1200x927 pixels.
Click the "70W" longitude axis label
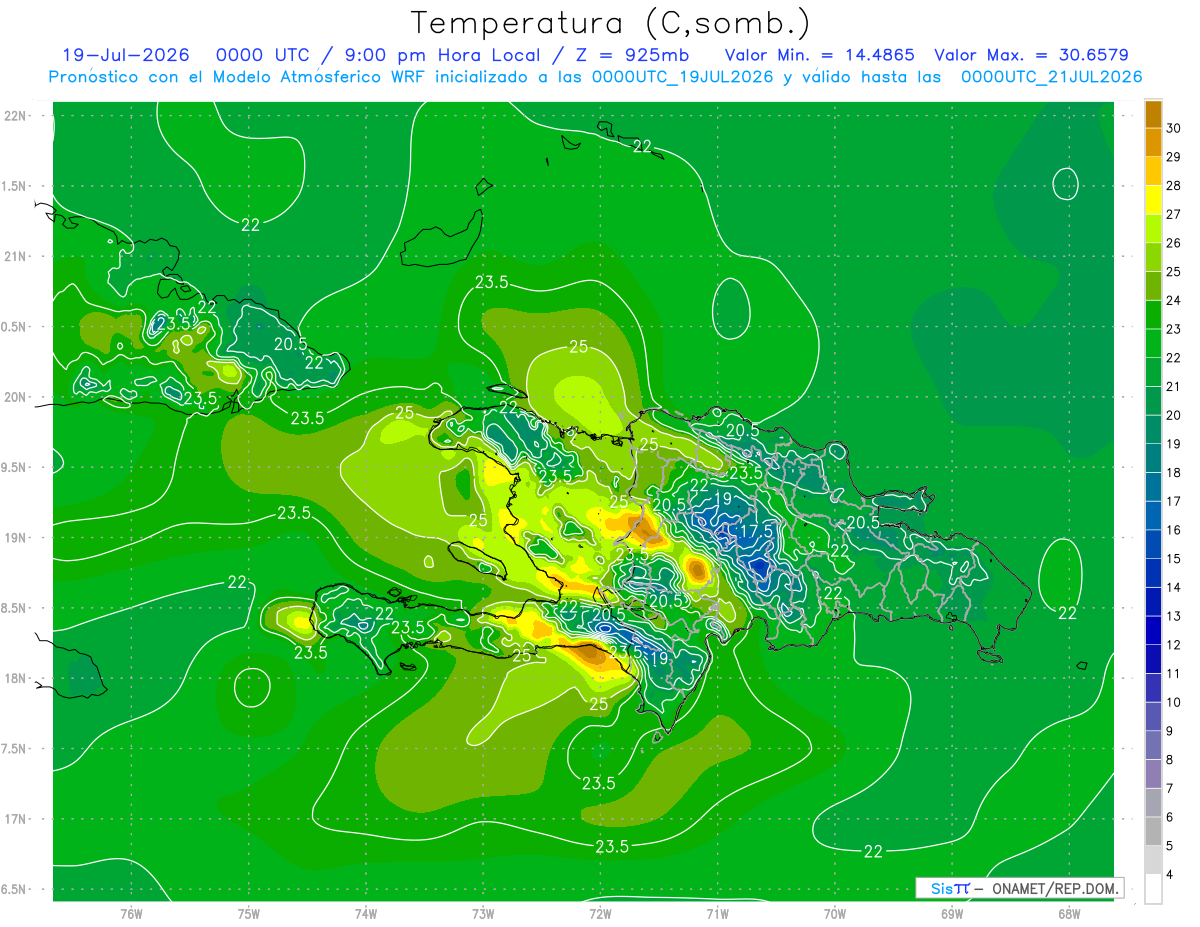(835, 914)
